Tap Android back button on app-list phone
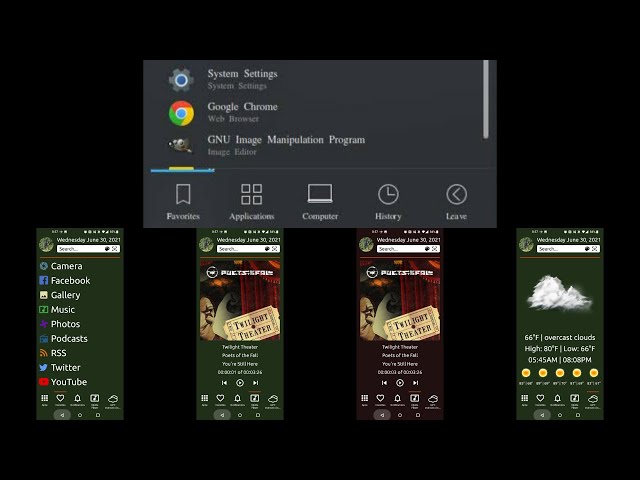The image size is (640, 480). [62, 415]
